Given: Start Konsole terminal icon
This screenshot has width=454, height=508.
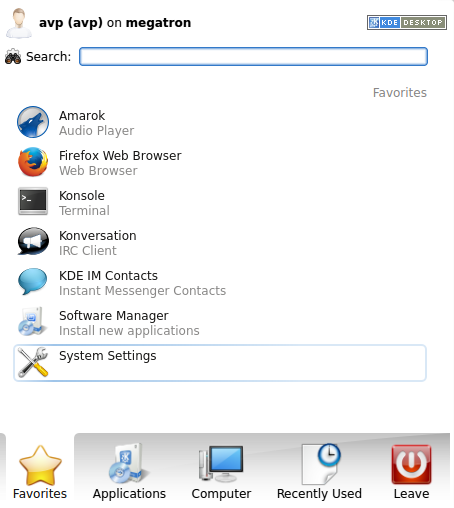Looking at the screenshot, I should click(x=33, y=201).
